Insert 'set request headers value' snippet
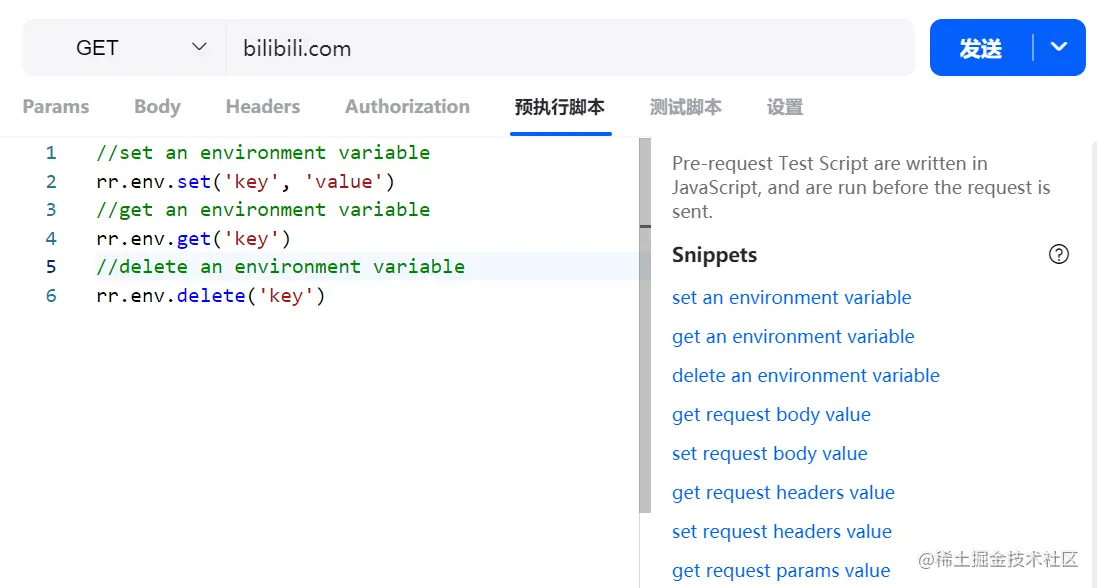Screen dimensions: 1097x588 click(x=781, y=531)
